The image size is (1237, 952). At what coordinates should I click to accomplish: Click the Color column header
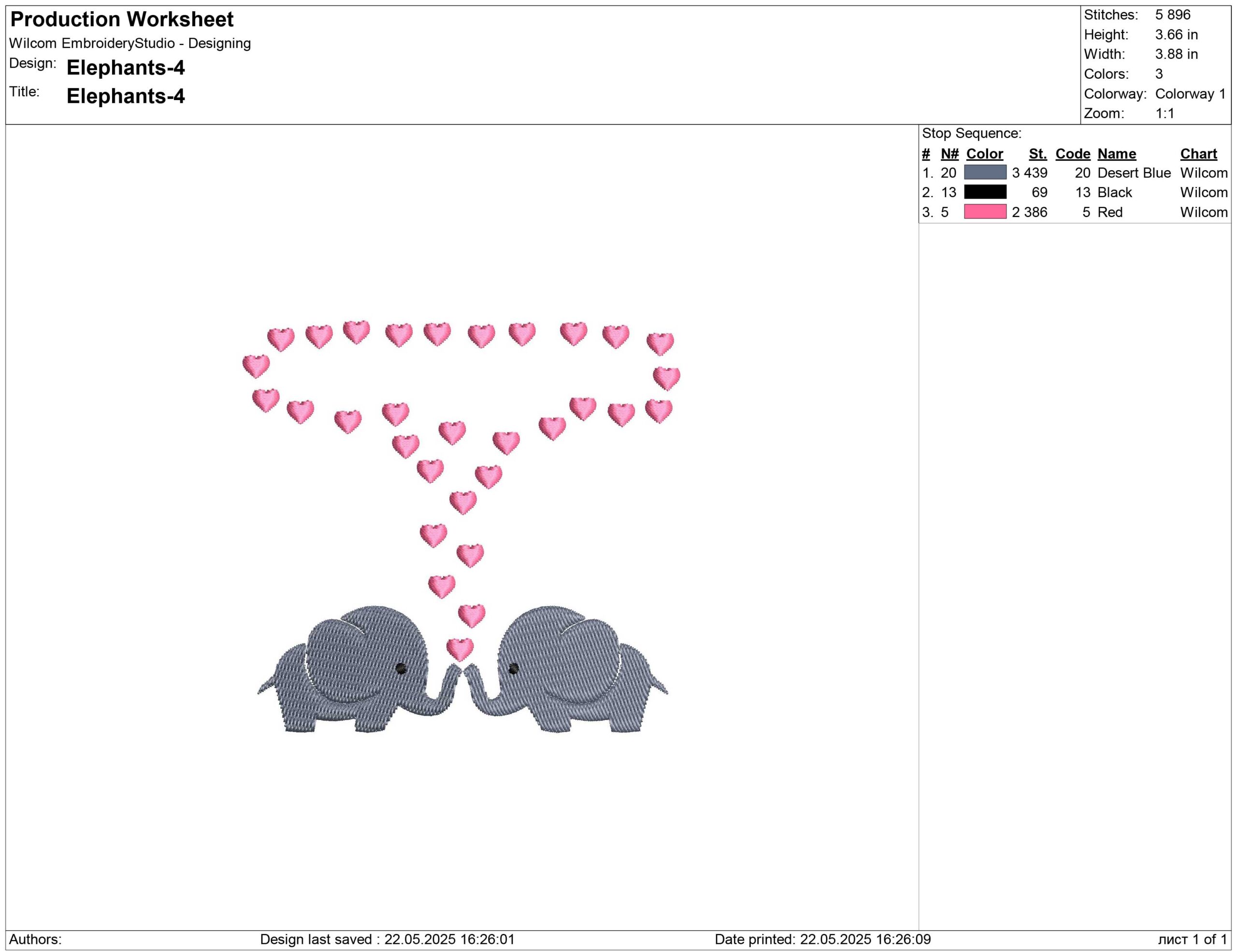pyautogui.click(x=984, y=154)
